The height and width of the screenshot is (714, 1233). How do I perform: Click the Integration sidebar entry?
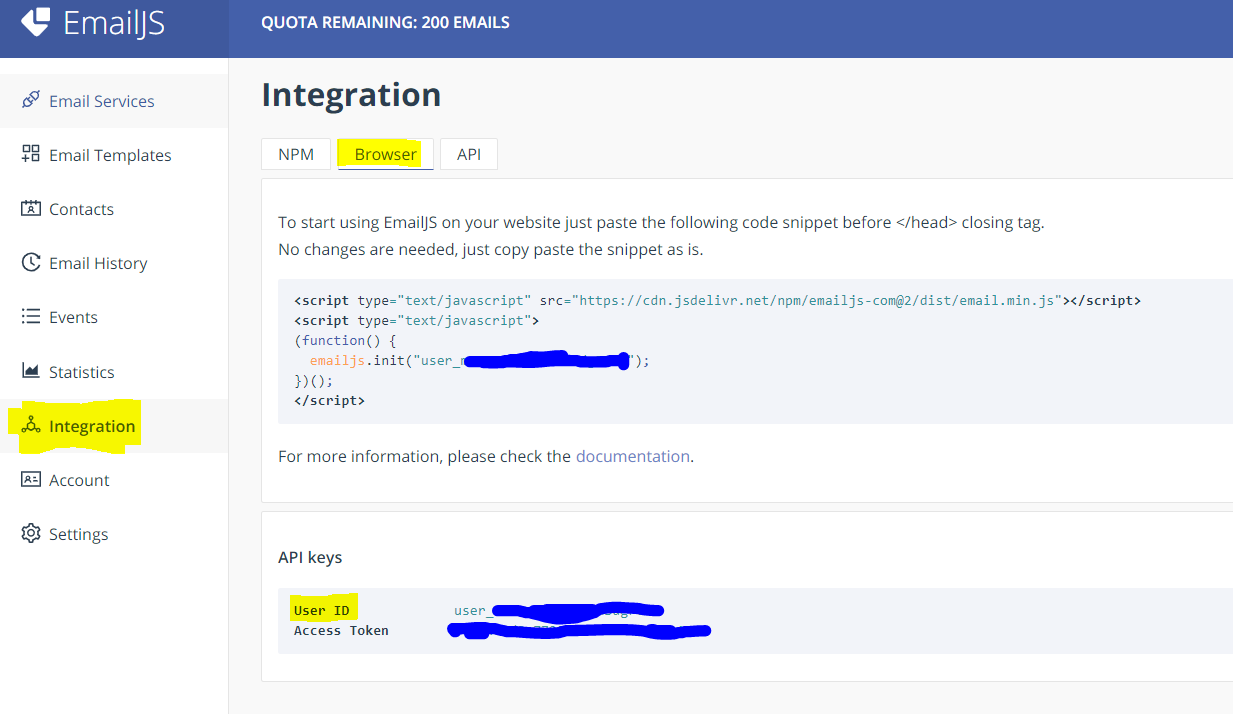[91, 426]
